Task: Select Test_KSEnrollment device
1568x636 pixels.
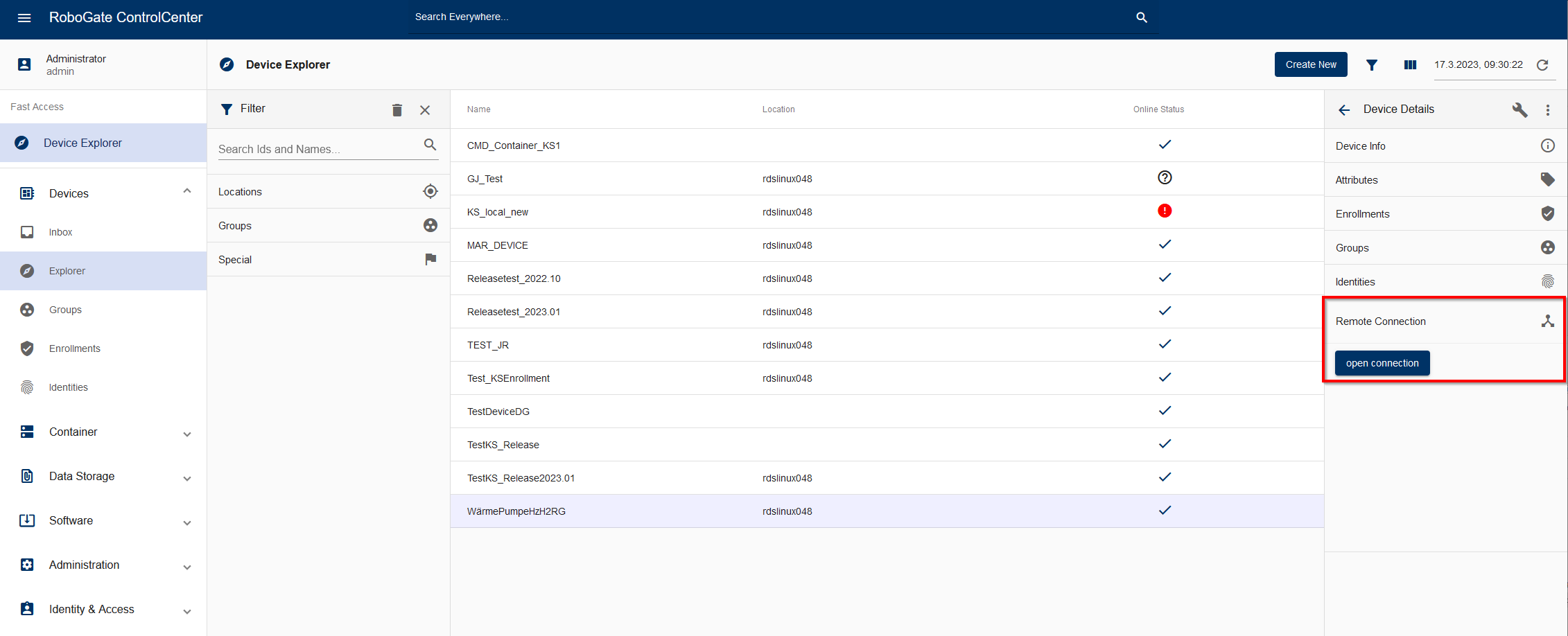Action: [887, 378]
